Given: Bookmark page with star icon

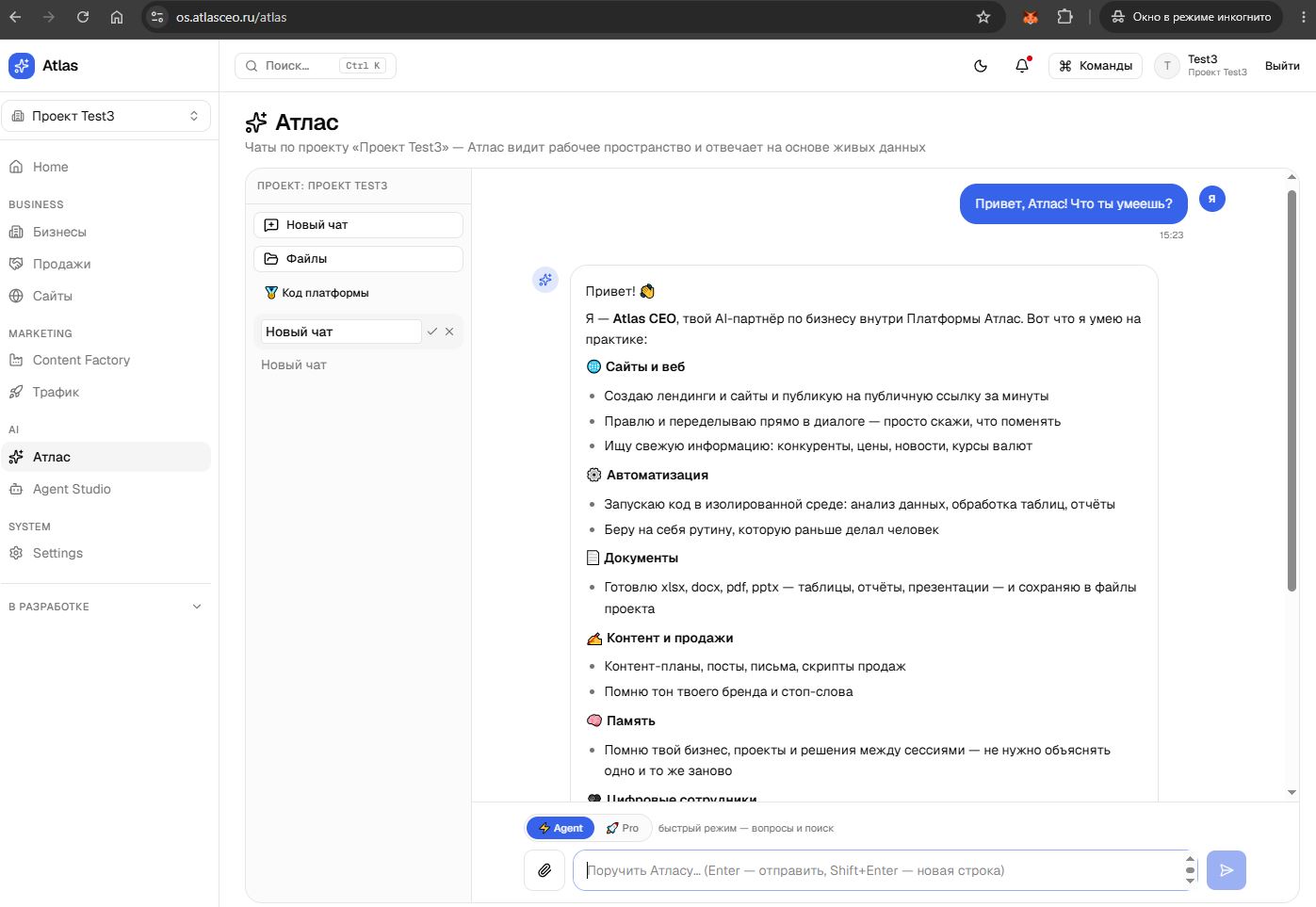Looking at the screenshot, I should point(983,17).
